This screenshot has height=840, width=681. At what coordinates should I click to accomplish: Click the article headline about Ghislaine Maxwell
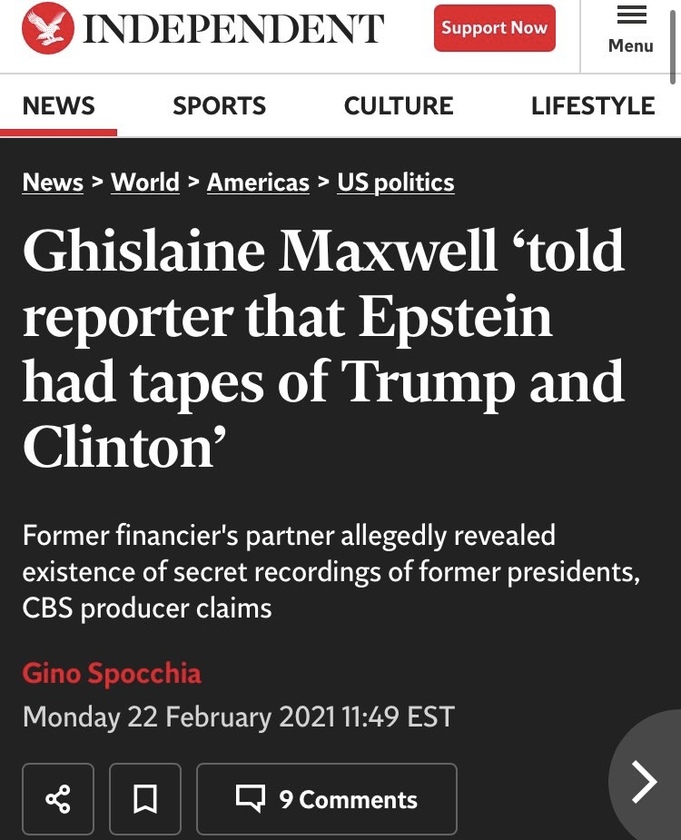click(x=323, y=348)
